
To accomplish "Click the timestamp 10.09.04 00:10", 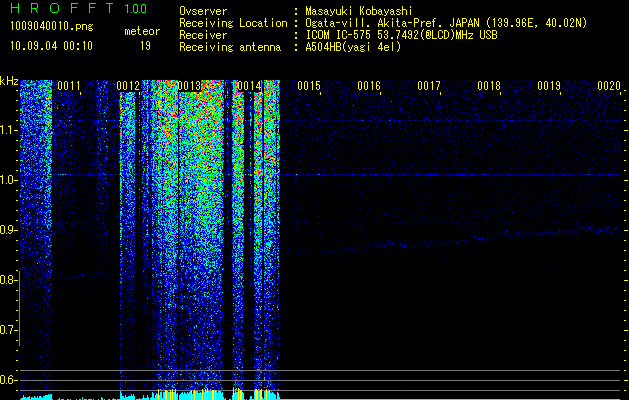I will pos(51,46).
